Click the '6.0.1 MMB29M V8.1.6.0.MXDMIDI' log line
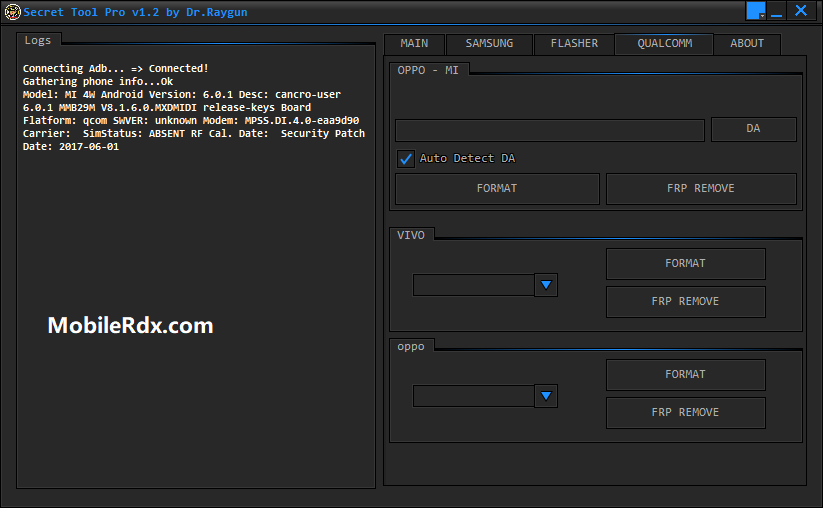This screenshot has height=508, width=823. 167,108
